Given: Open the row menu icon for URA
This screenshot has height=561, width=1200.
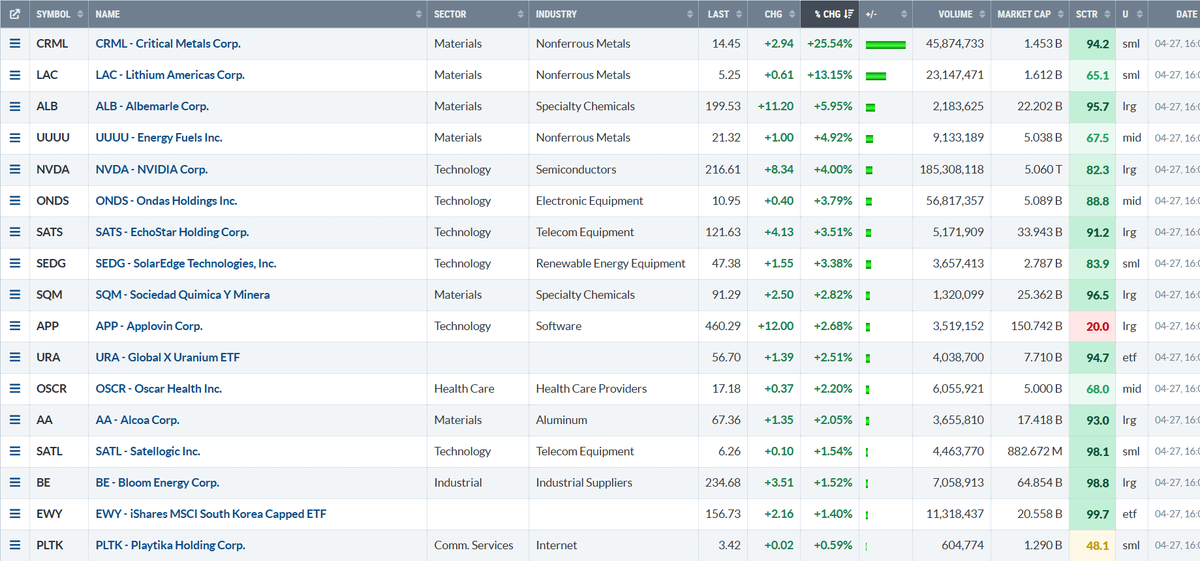Looking at the screenshot, I should click(15, 357).
